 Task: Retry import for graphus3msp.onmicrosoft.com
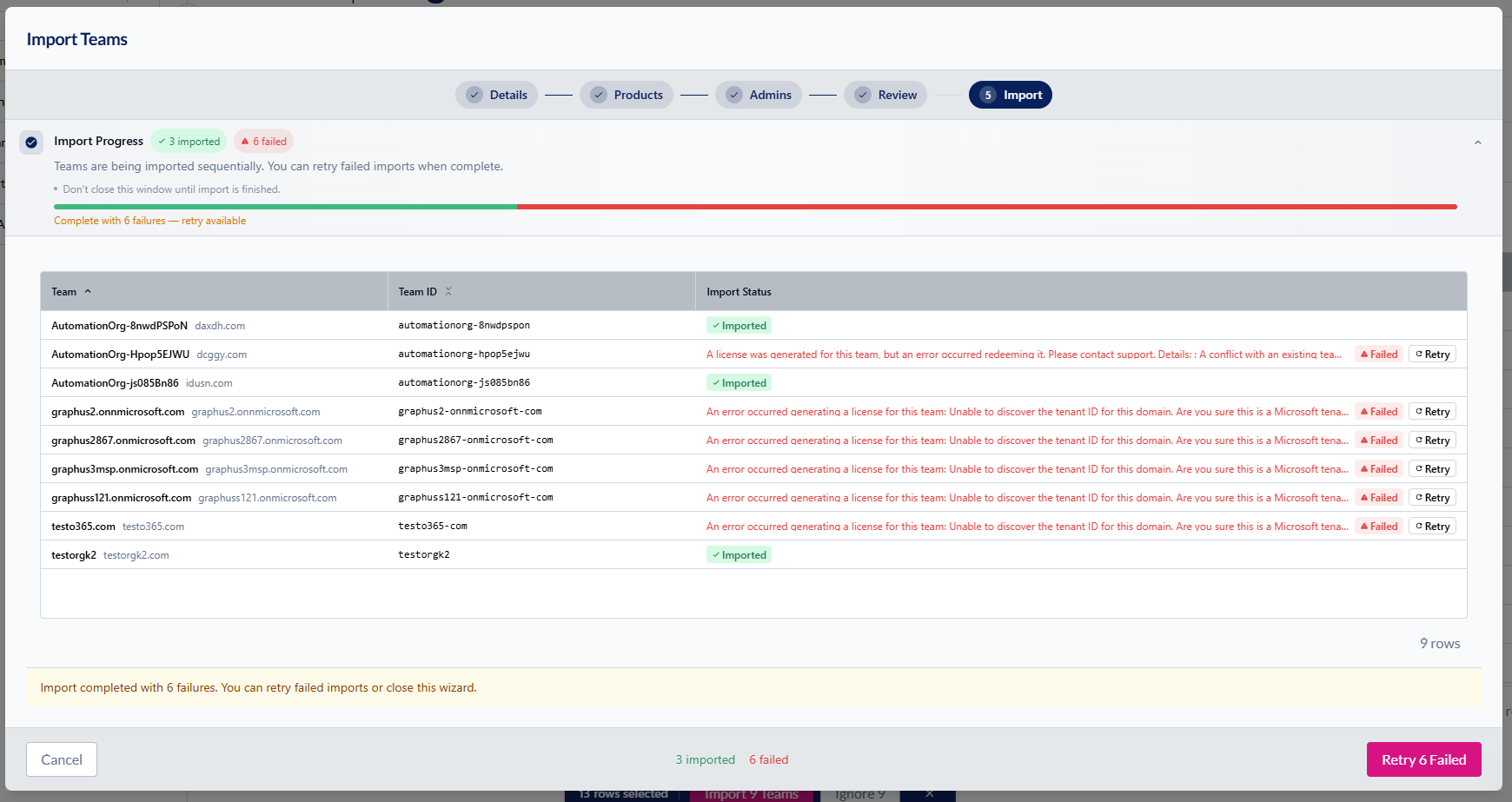(1432, 469)
